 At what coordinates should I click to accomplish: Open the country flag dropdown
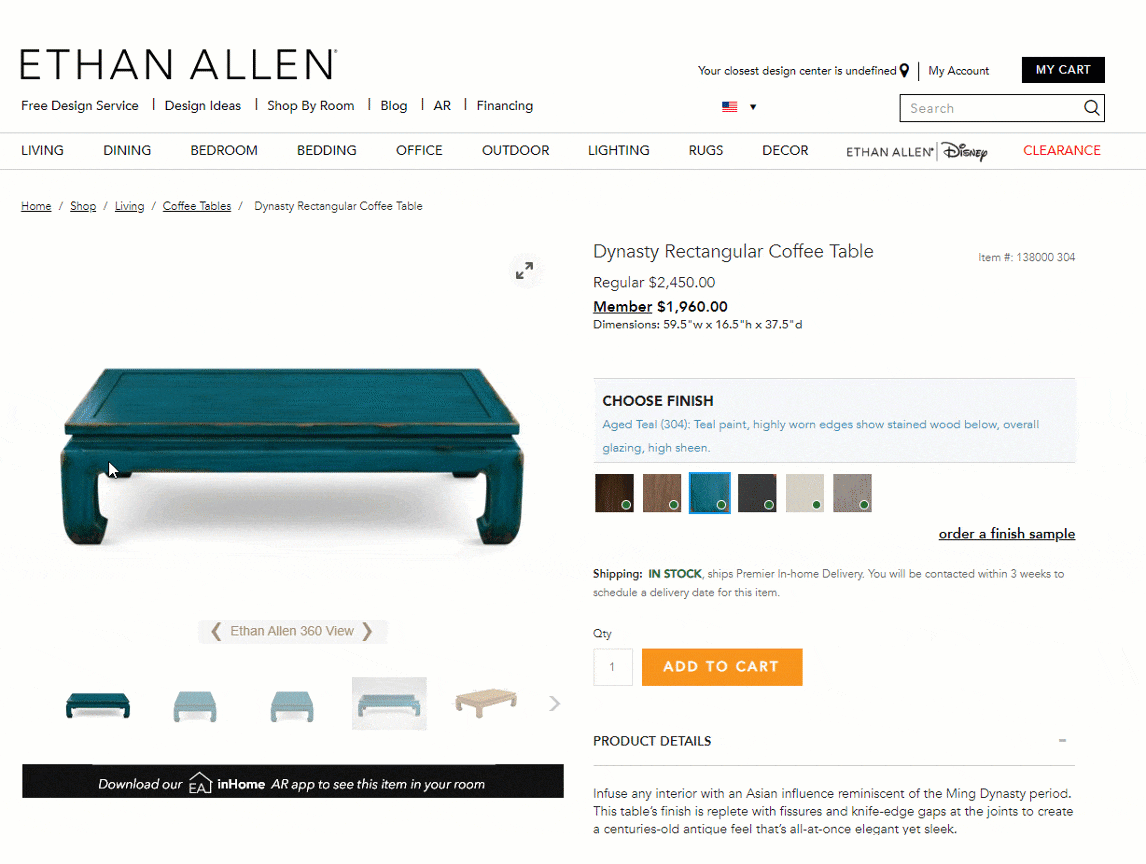pos(739,107)
